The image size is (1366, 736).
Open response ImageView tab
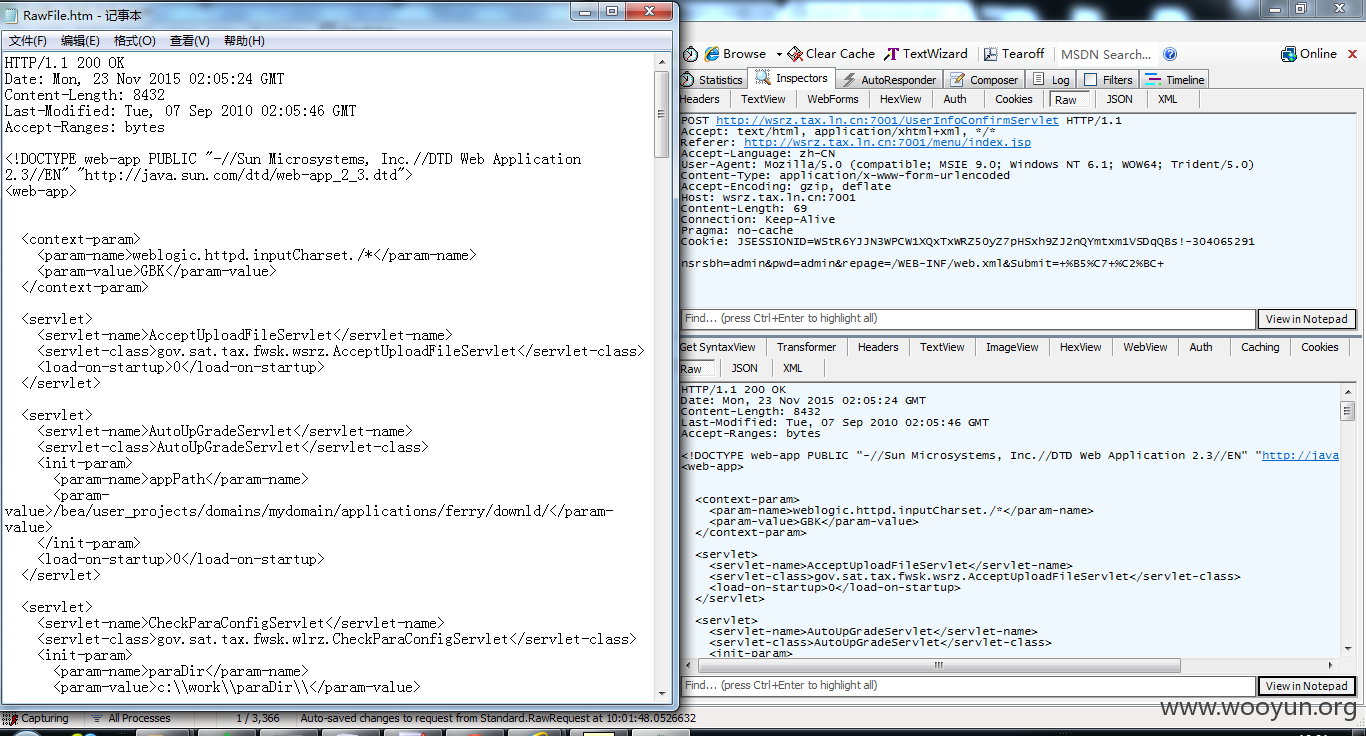(1012, 347)
